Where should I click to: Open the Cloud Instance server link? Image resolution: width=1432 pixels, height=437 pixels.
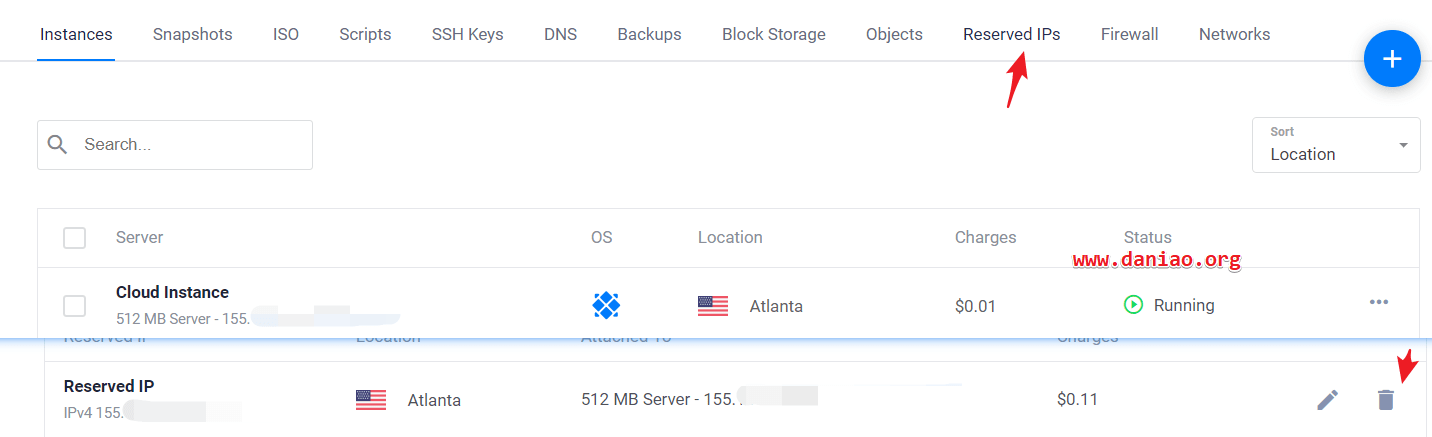click(172, 292)
